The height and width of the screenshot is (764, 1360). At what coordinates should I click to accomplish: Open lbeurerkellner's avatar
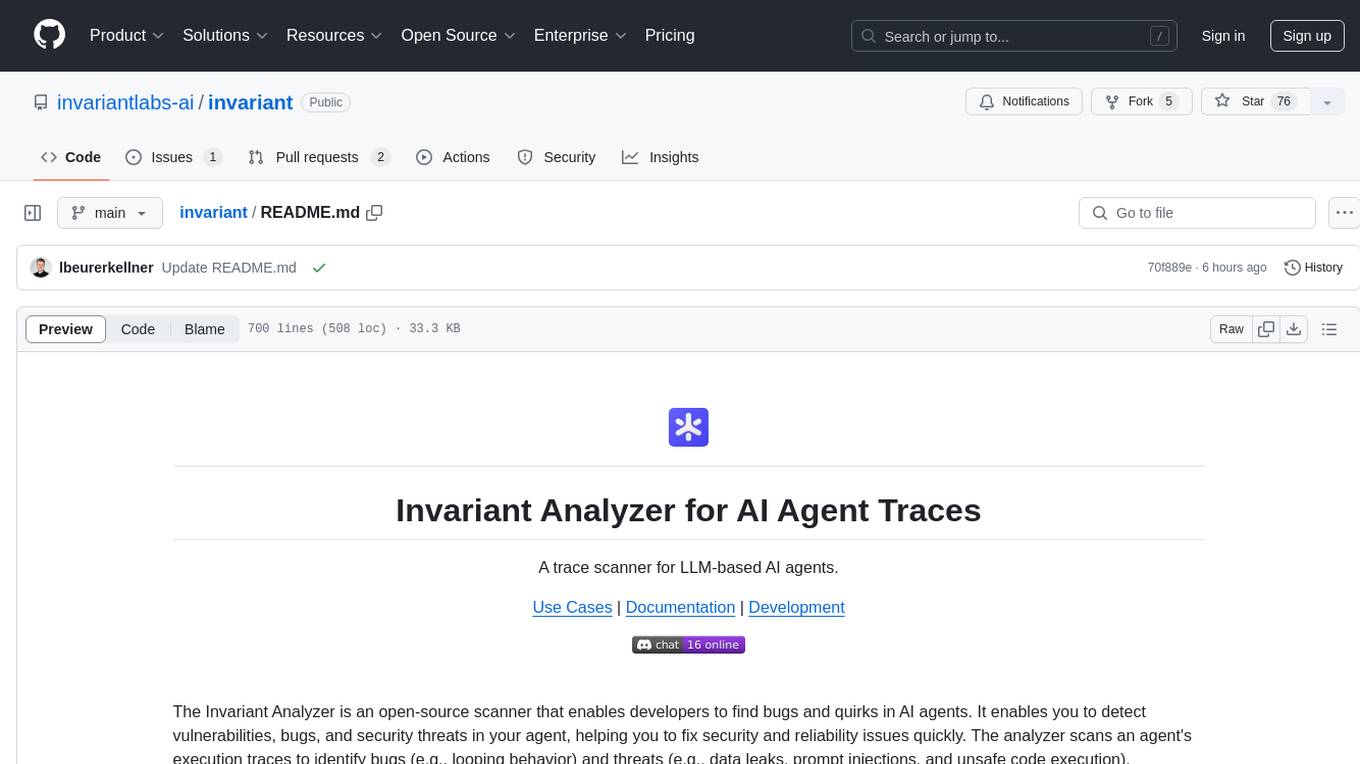(41, 267)
